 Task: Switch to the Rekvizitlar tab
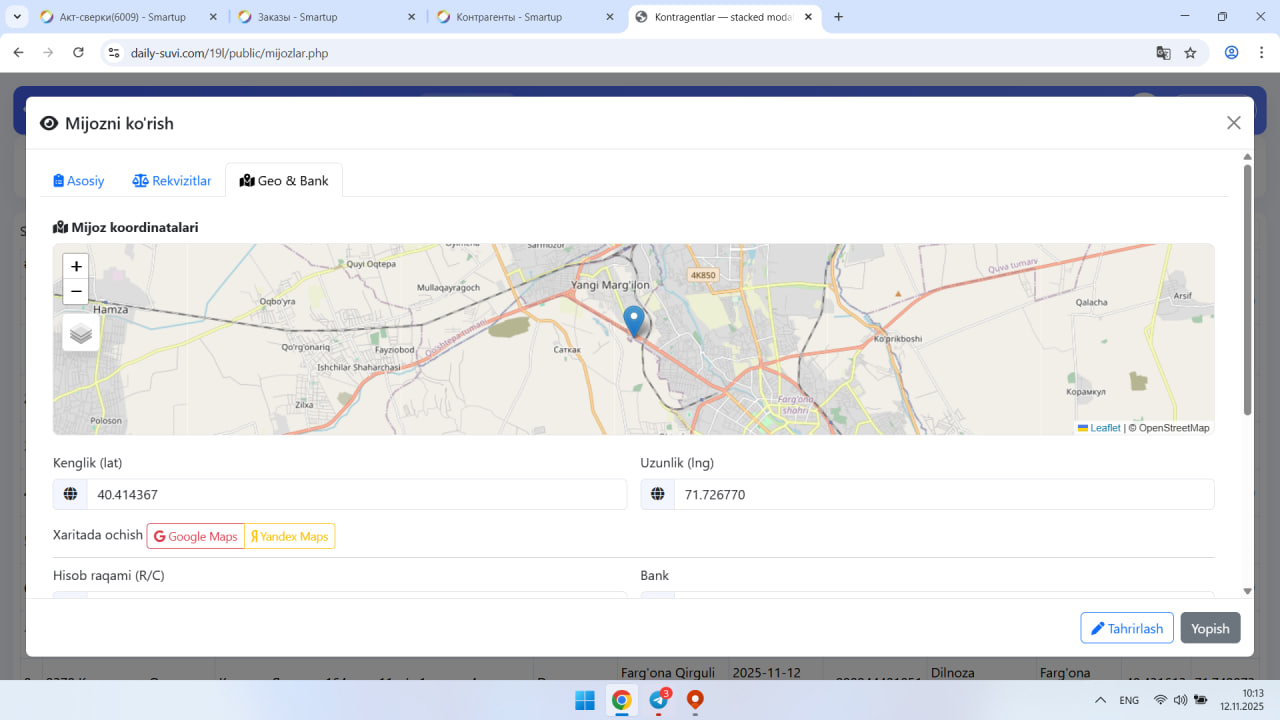tap(172, 181)
